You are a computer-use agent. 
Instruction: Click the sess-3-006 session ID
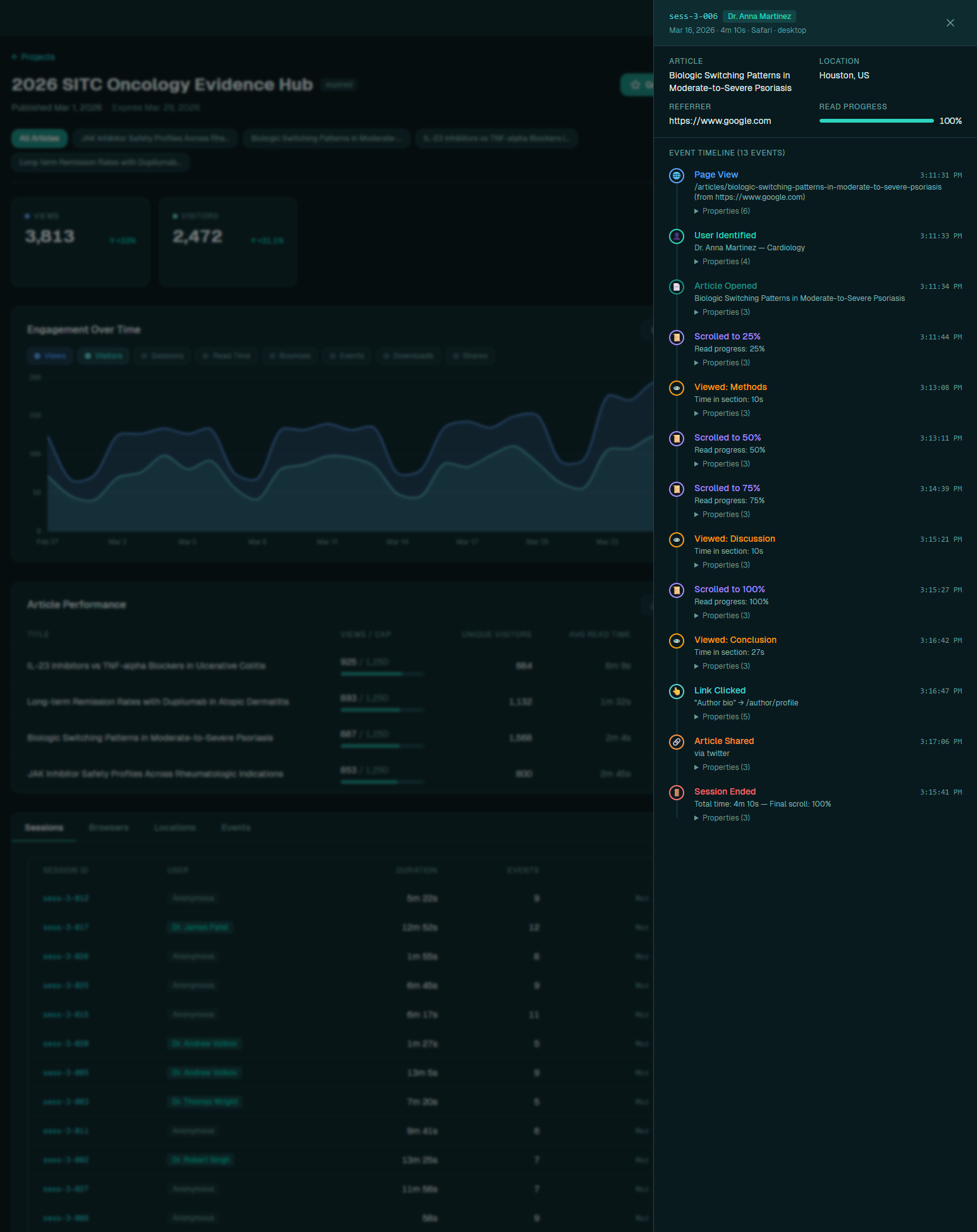coord(693,16)
